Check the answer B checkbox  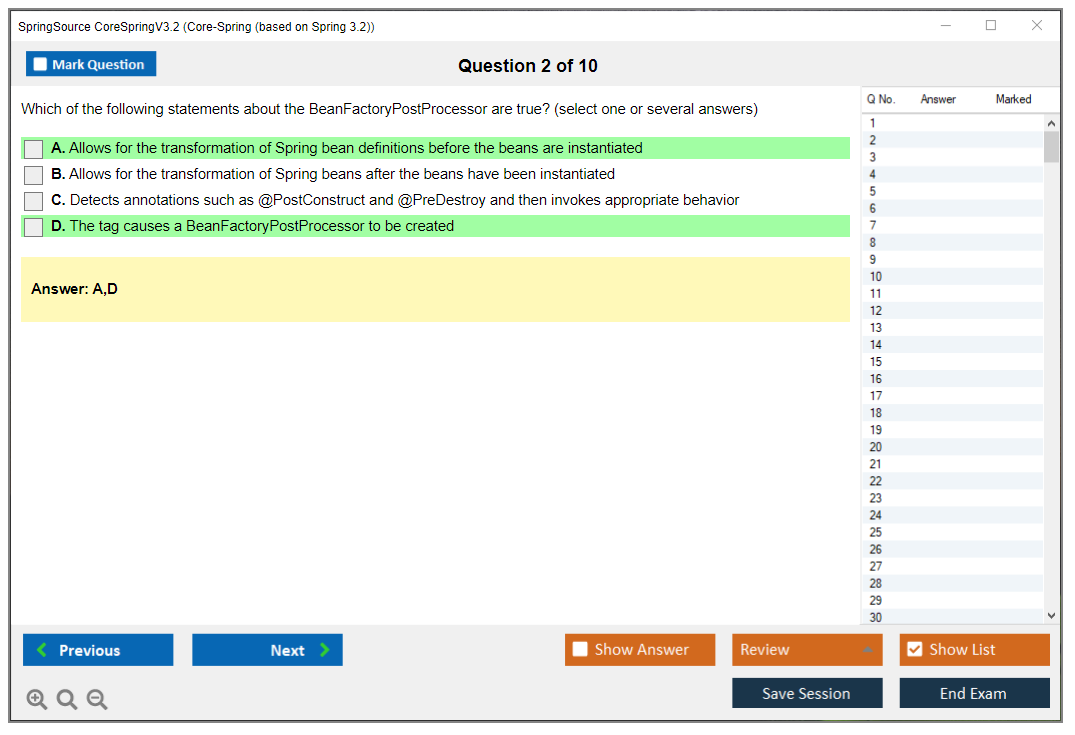34,175
